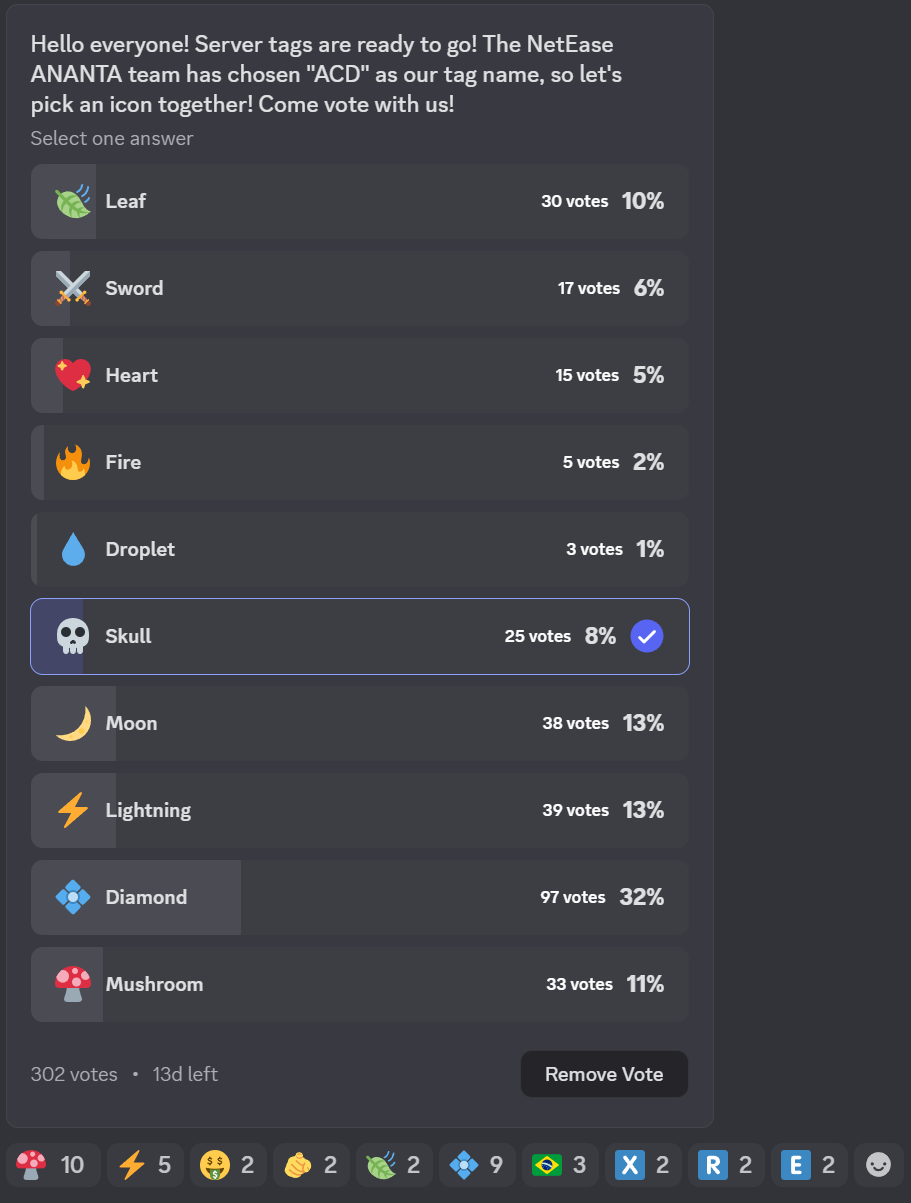The width and height of the screenshot is (911, 1203).
Task: Uncheck the selected Skull vote checkmark
Action: [647, 636]
